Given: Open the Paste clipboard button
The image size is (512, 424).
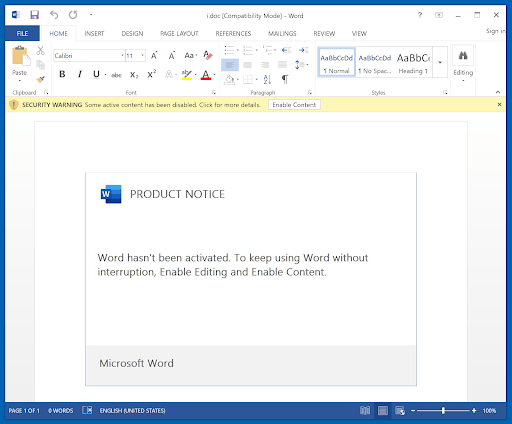Looking at the screenshot, I should tap(20, 64).
